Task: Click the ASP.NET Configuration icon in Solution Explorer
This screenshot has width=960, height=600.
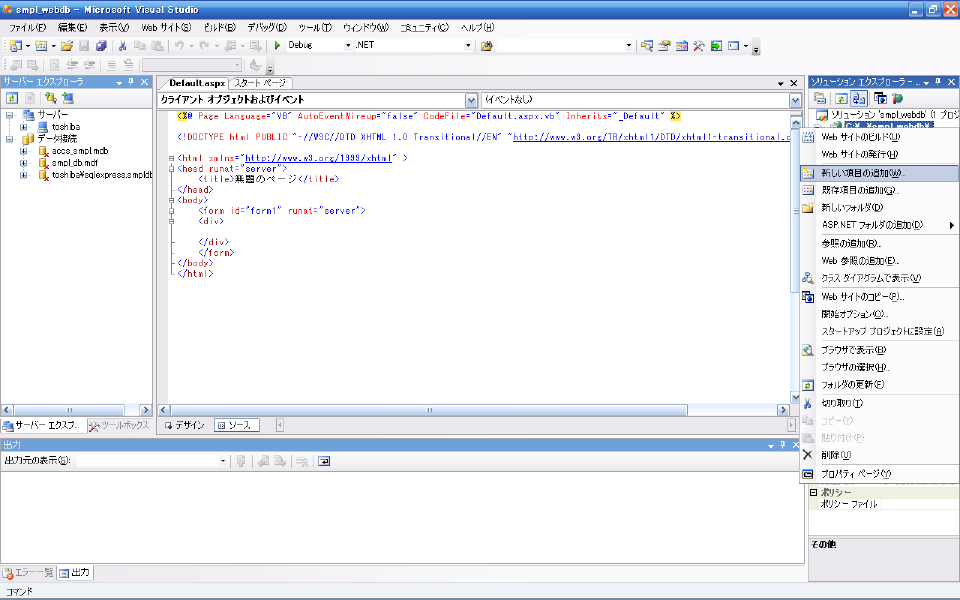Action: pos(898,99)
